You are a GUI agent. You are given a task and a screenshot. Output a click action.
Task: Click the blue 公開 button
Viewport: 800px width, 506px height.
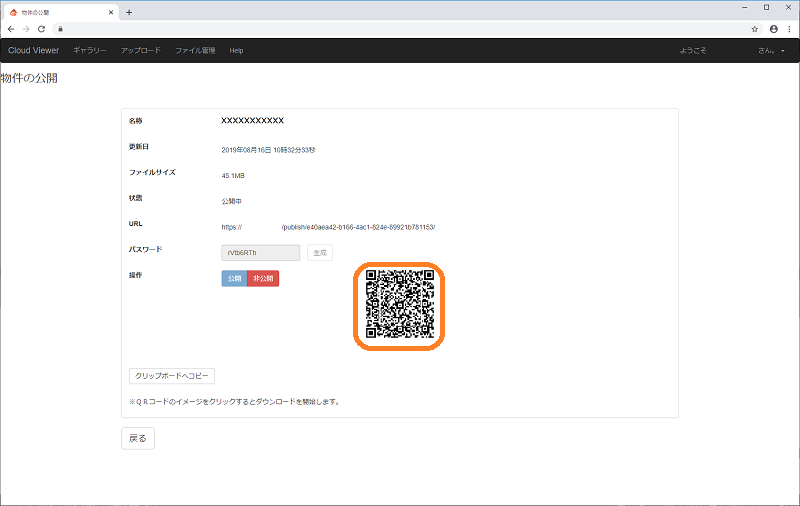pos(234,279)
